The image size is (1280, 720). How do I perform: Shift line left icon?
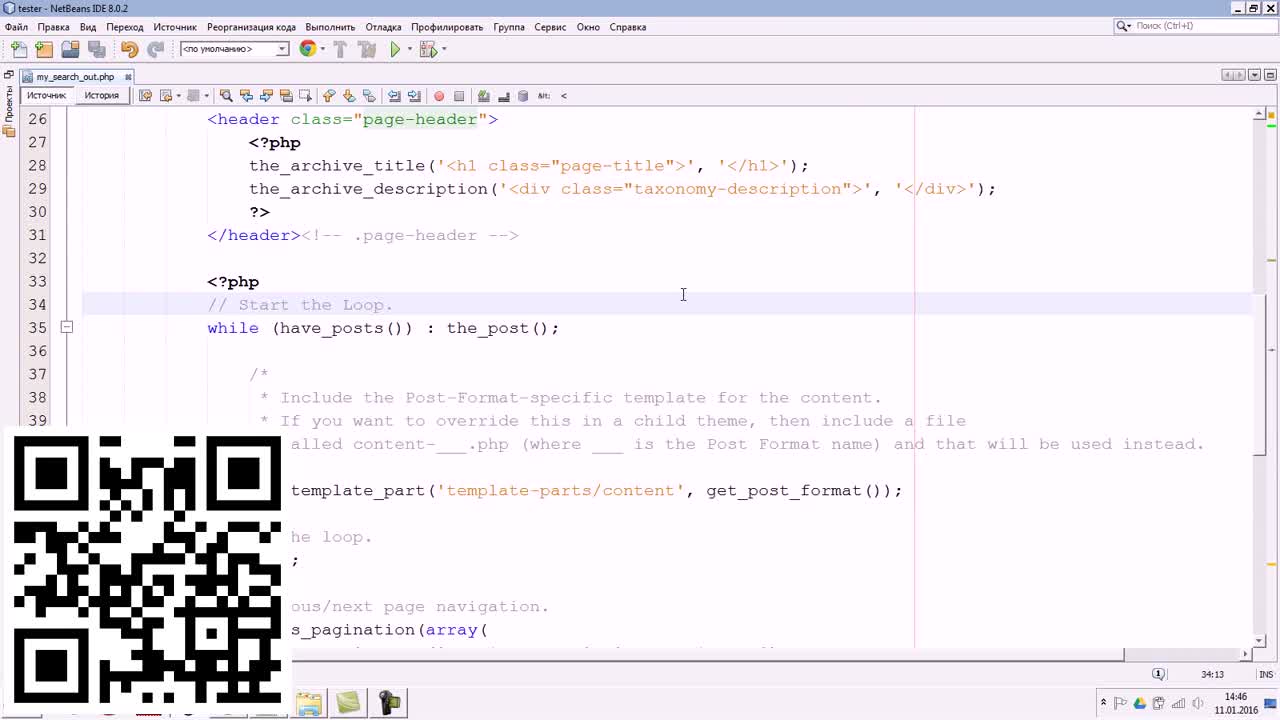[394, 96]
